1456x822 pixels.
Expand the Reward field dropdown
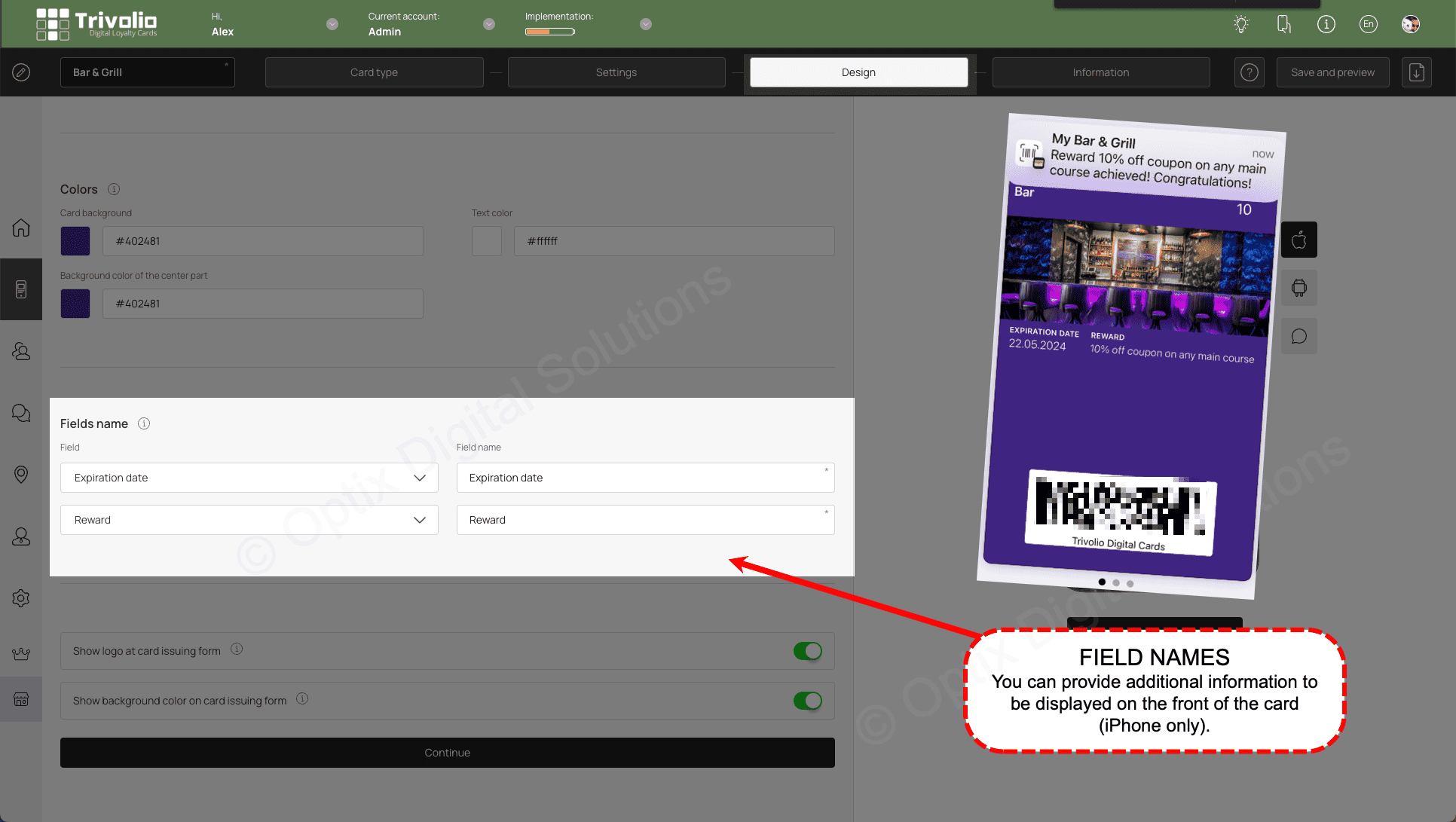click(x=421, y=520)
